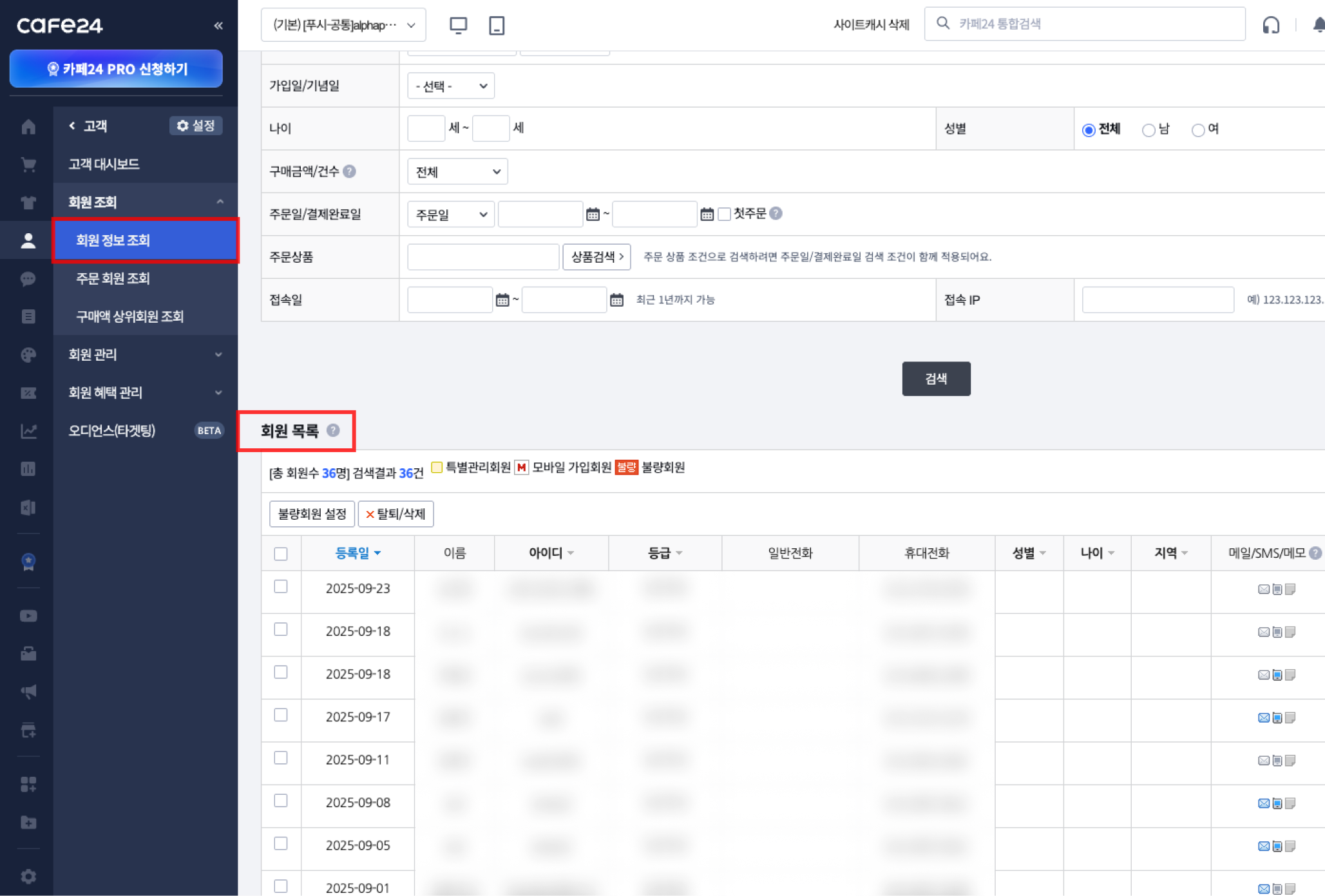Switch to mobile preview tablet icon
The width and height of the screenshot is (1325, 896).
(x=496, y=25)
